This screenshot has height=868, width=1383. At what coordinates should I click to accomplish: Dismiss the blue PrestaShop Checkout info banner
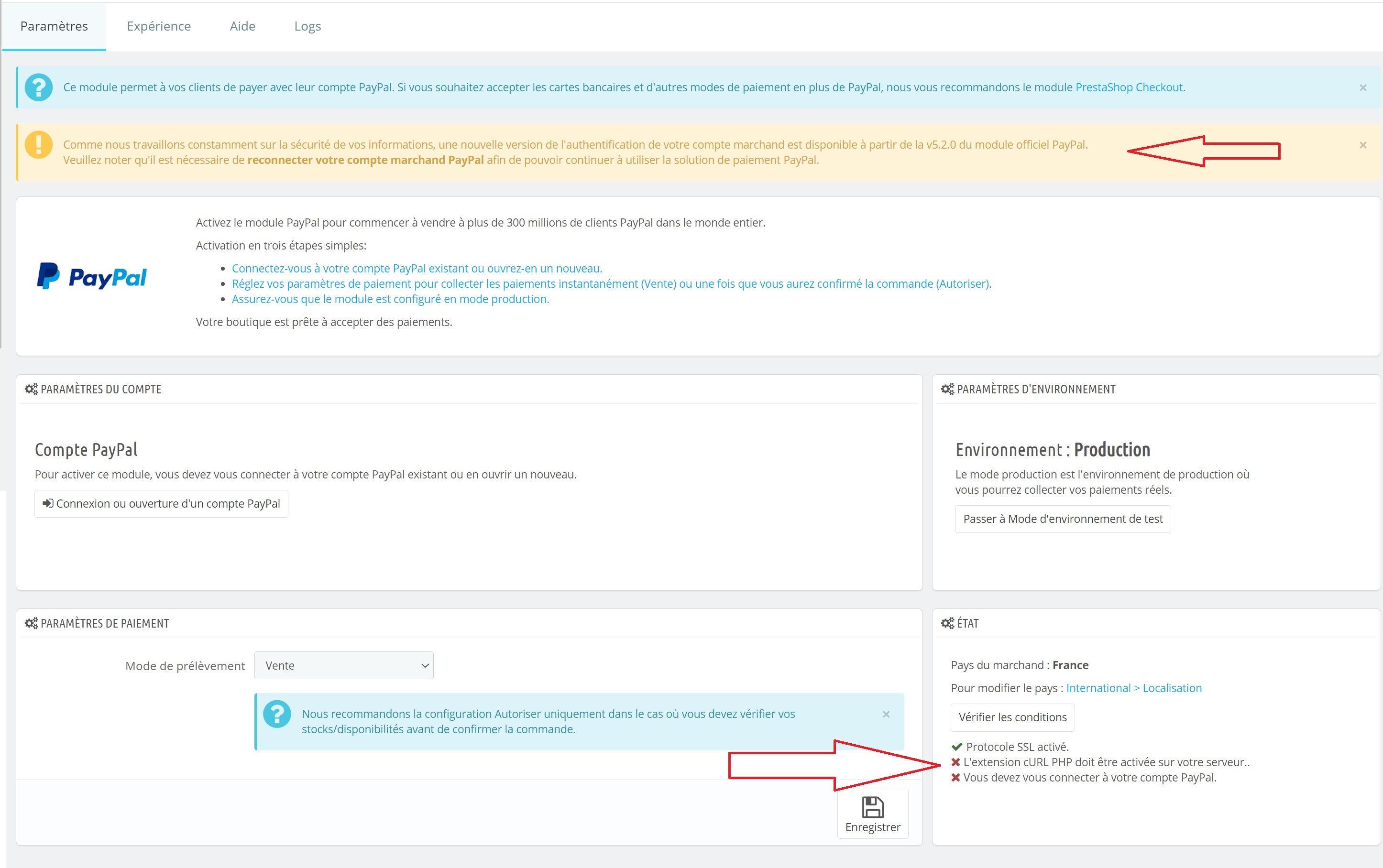pyautogui.click(x=1362, y=88)
